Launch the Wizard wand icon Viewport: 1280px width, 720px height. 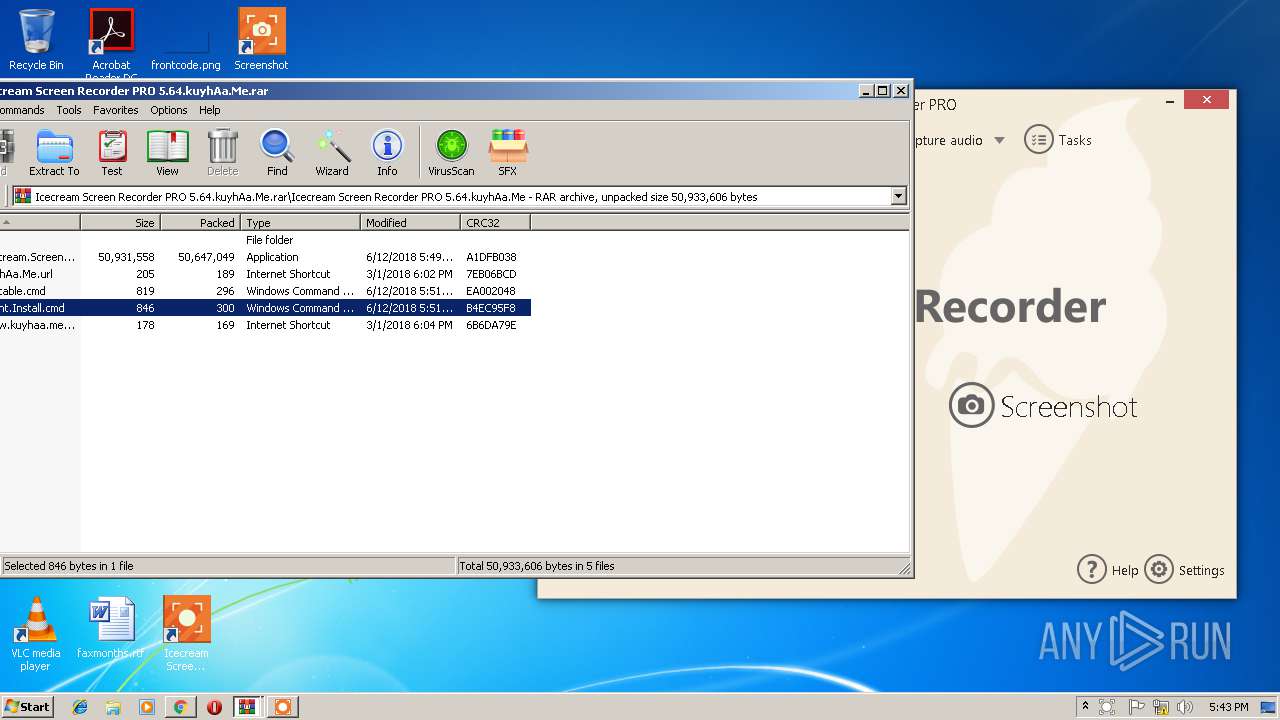click(x=332, y=153)
